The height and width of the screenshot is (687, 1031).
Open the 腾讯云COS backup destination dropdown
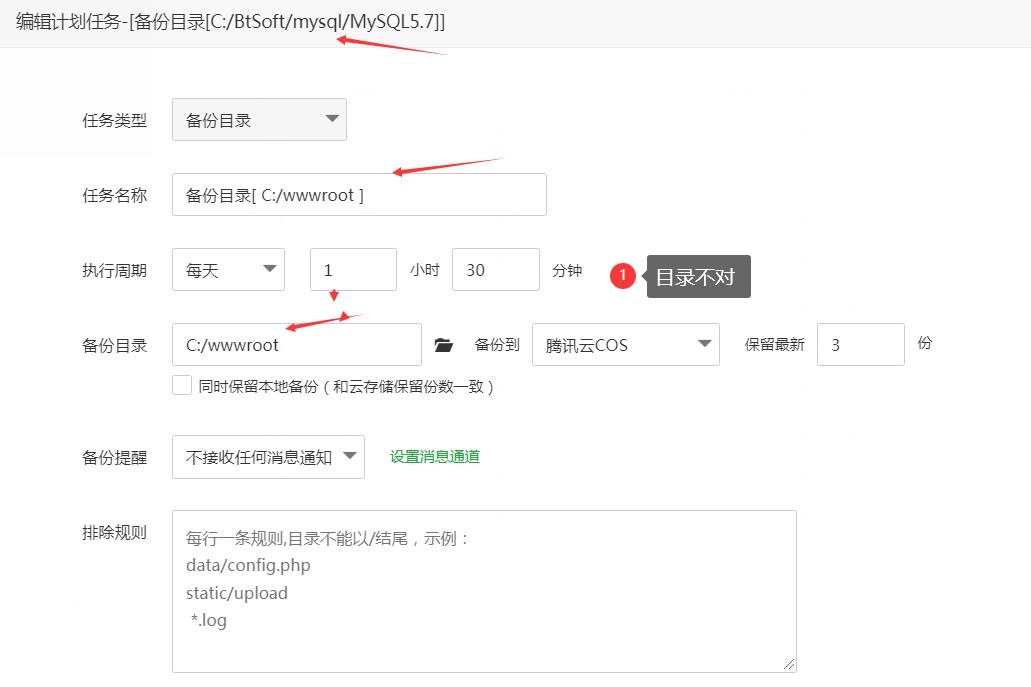point(625,344)
